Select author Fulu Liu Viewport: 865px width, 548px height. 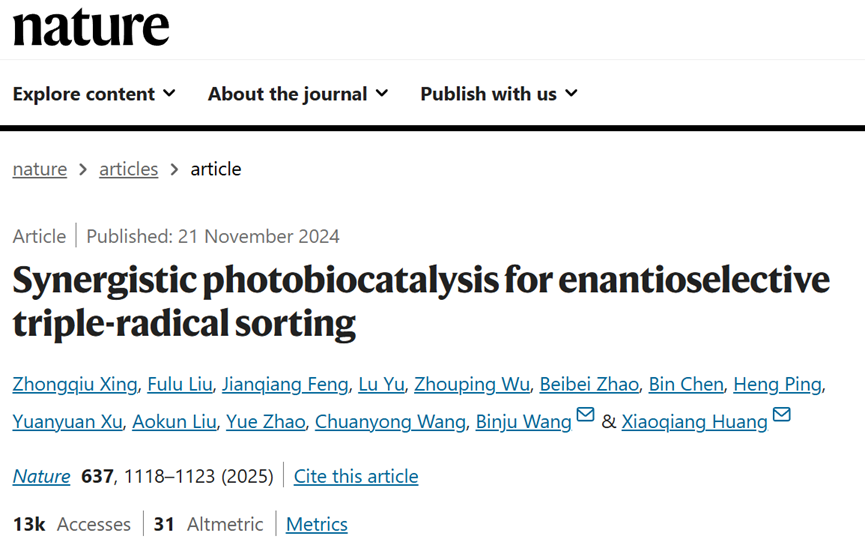coord(182,384)
